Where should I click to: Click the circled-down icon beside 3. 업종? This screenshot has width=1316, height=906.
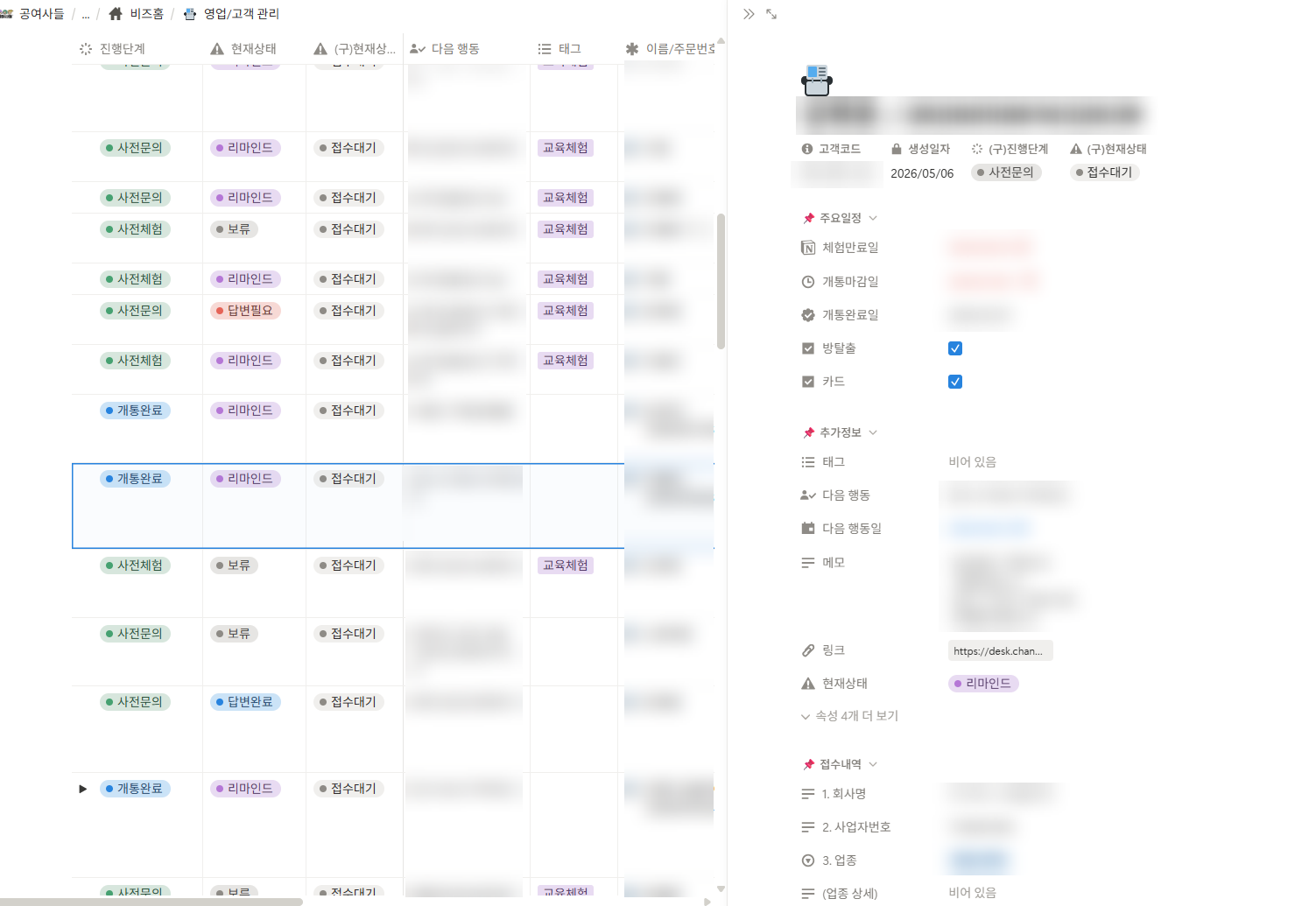coord(808,860)
